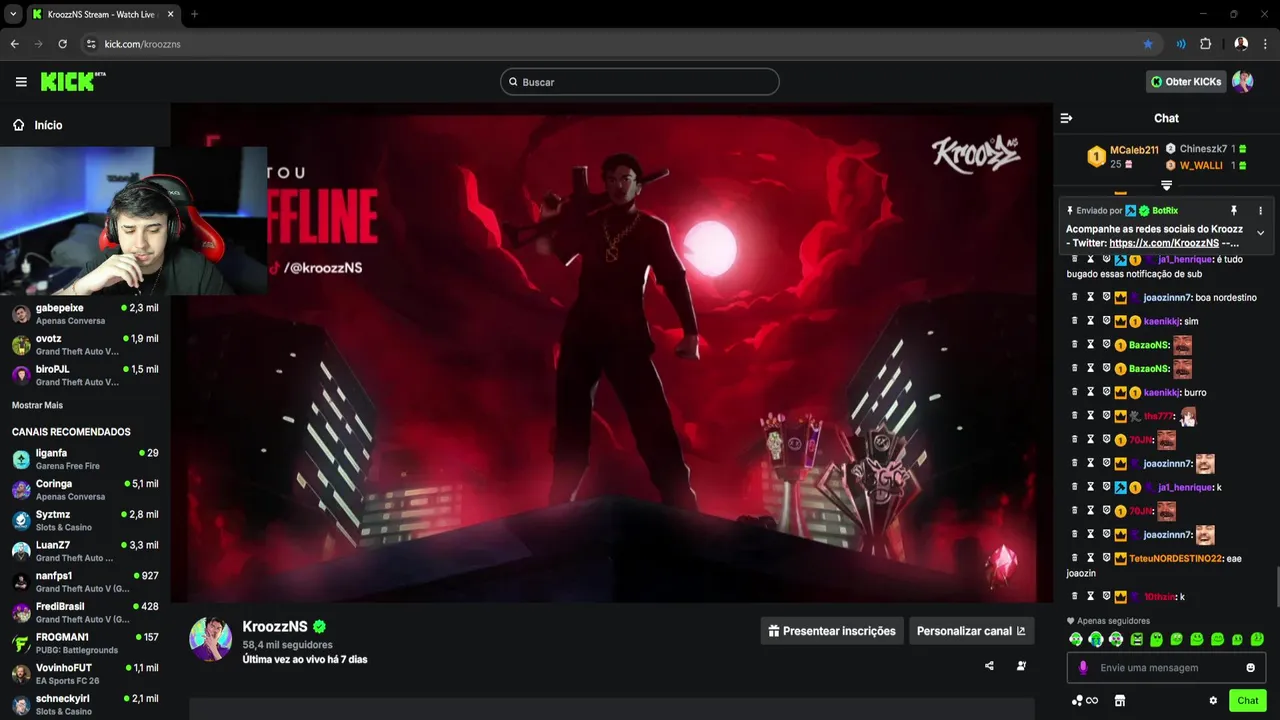Open LuanZ7 recommended channel
Image resolution: width=1280 pixels, height=720 pixels.
85,551
